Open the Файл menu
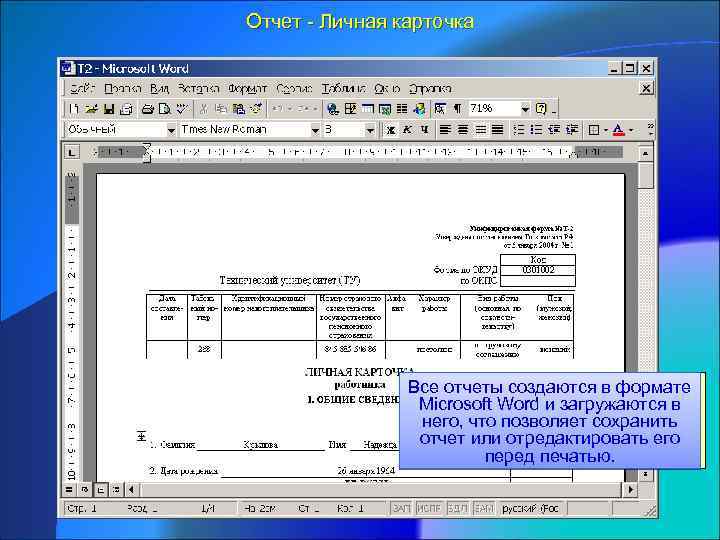Screen dimensions: 720x540 point(83,88)
